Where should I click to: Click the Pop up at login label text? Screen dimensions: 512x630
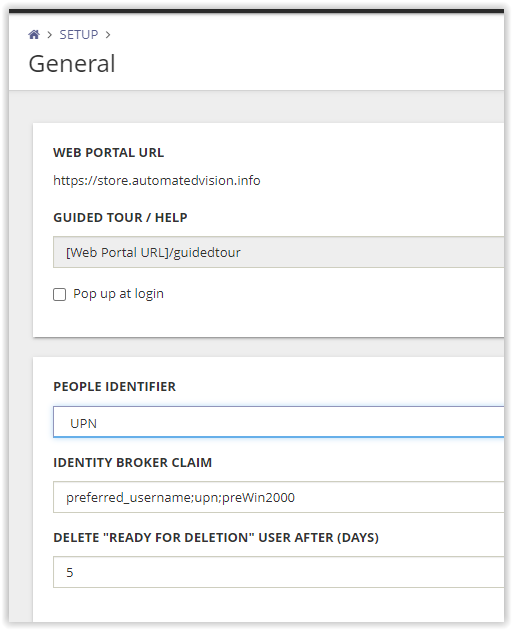pos(118,294)
